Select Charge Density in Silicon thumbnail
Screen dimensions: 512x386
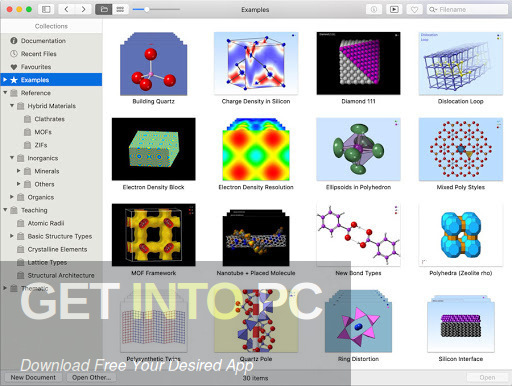(256, 63)
